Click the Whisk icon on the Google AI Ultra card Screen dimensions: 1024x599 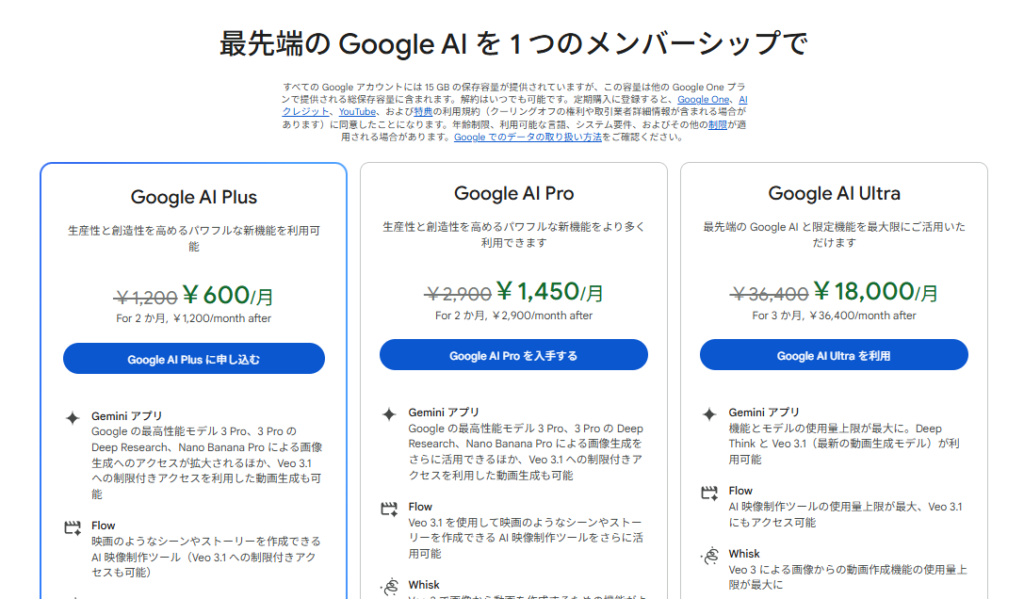[710, 554]
